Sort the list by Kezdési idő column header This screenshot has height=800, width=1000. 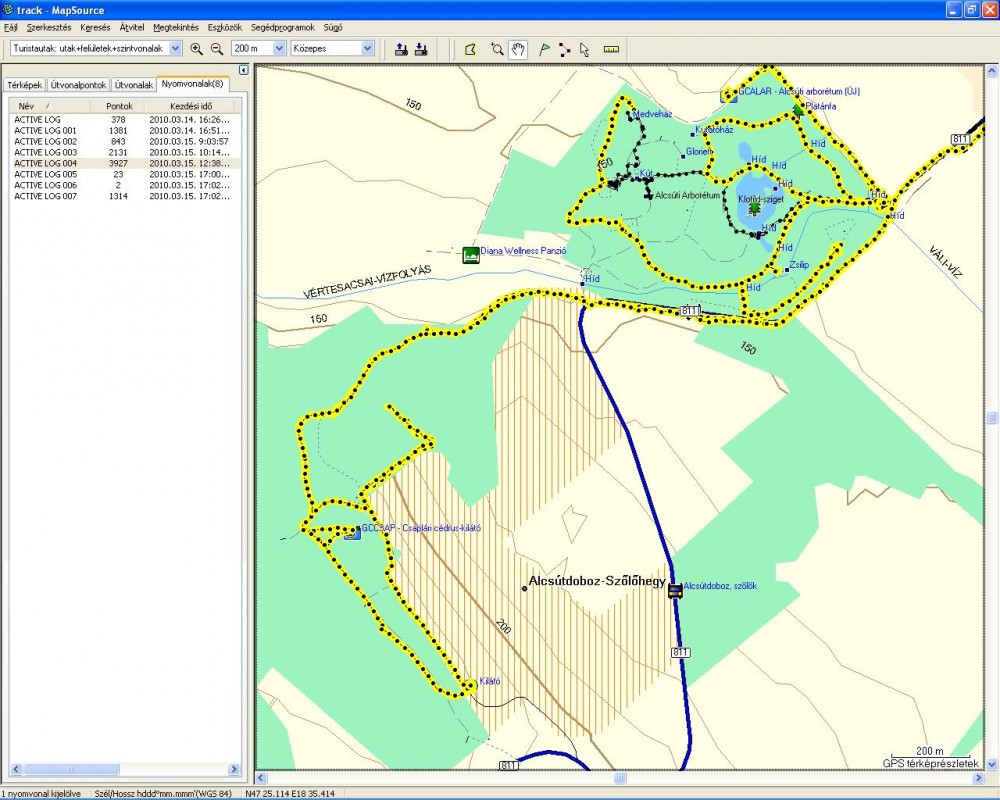click(x=190, y=105)
